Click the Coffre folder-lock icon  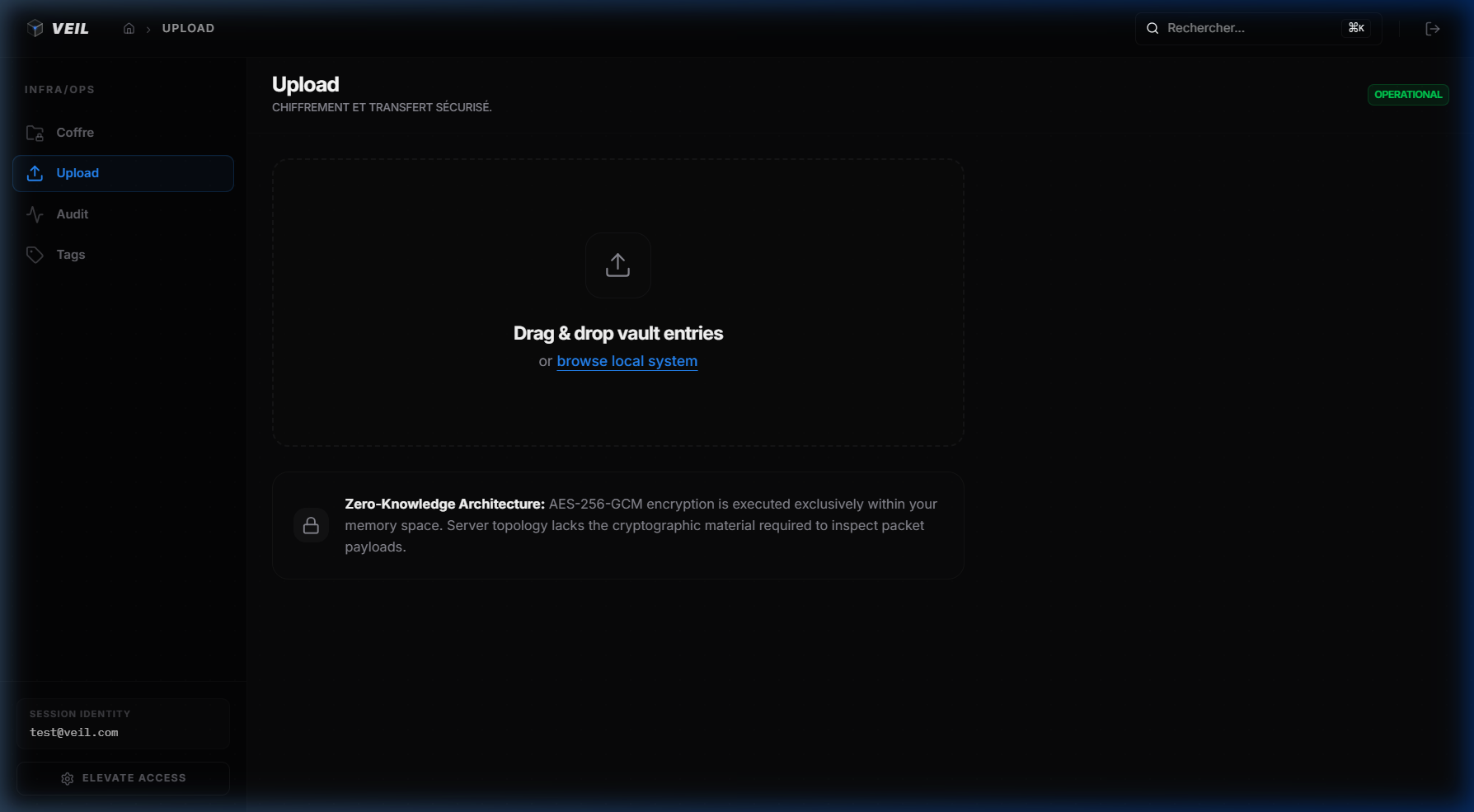(x=35, y=133)
